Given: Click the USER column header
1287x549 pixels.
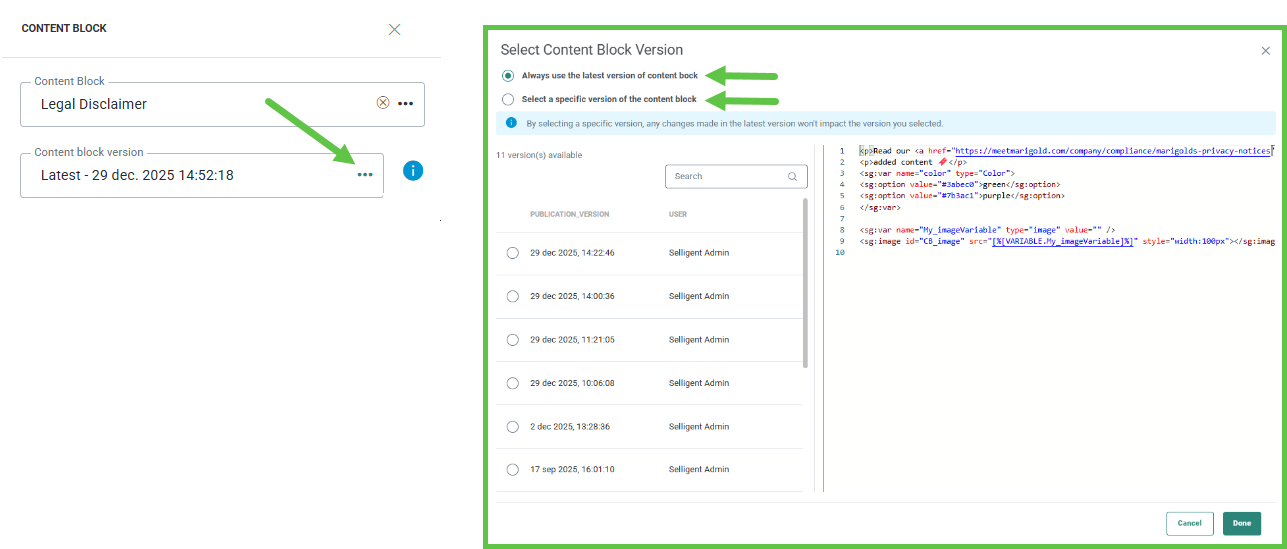Looking at the screenshot, I should point(678,214).
